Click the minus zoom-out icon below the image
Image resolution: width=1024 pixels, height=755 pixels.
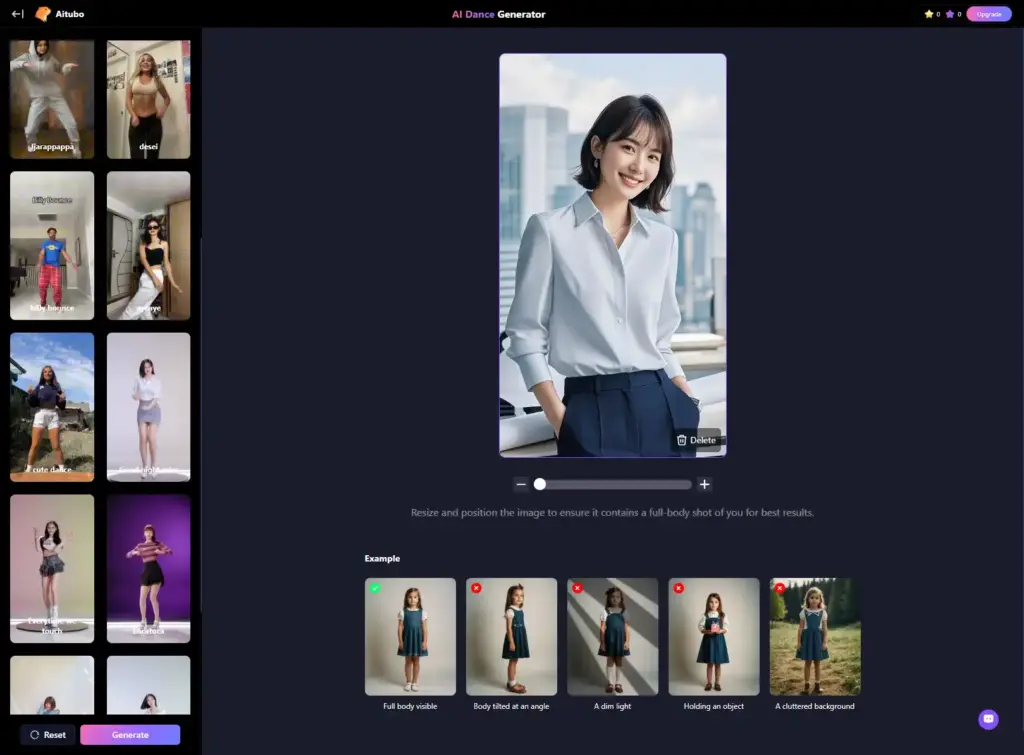click(x=520, y=484)
